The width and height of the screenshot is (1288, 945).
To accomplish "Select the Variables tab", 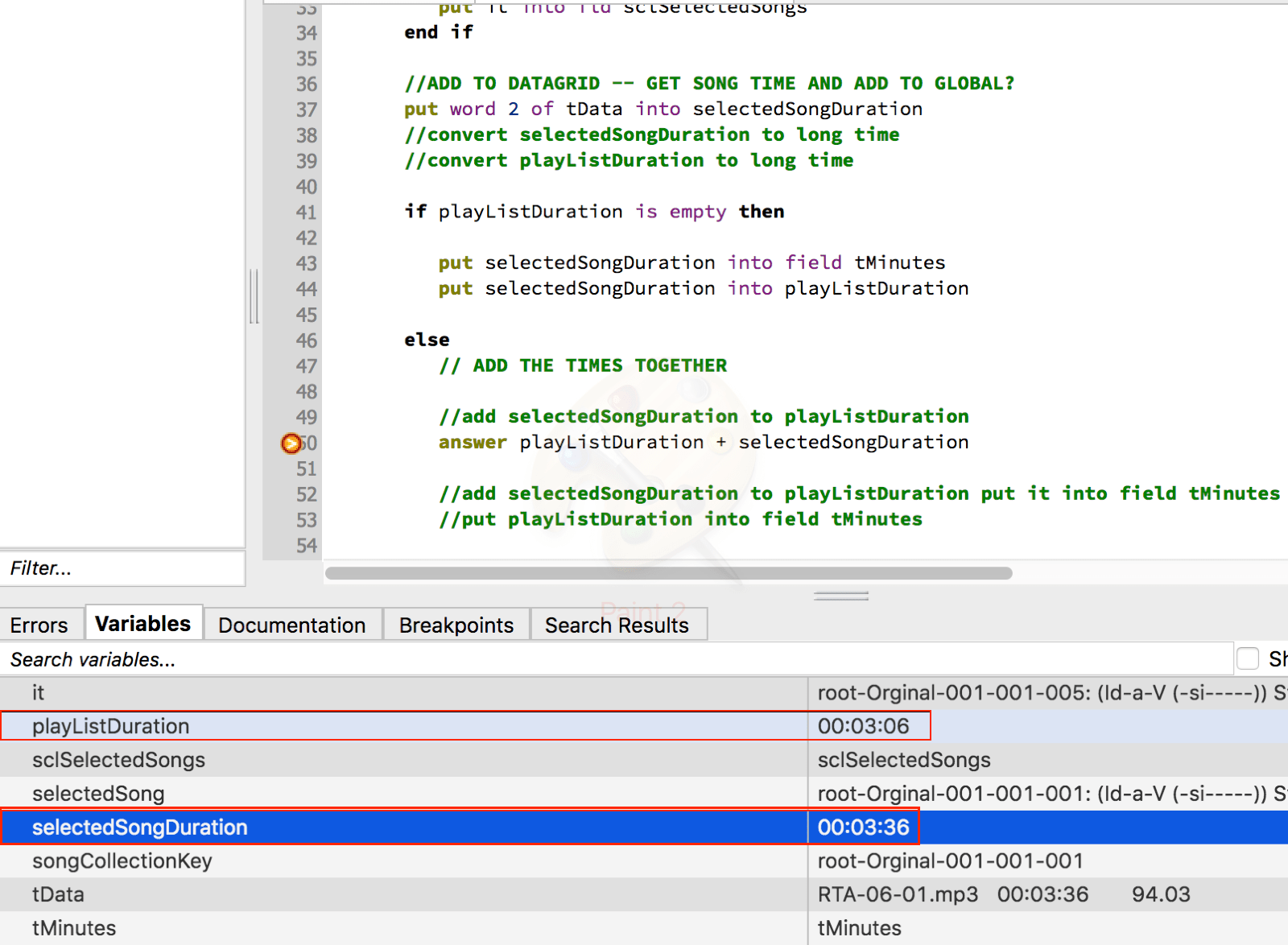I will click(142, 624).
